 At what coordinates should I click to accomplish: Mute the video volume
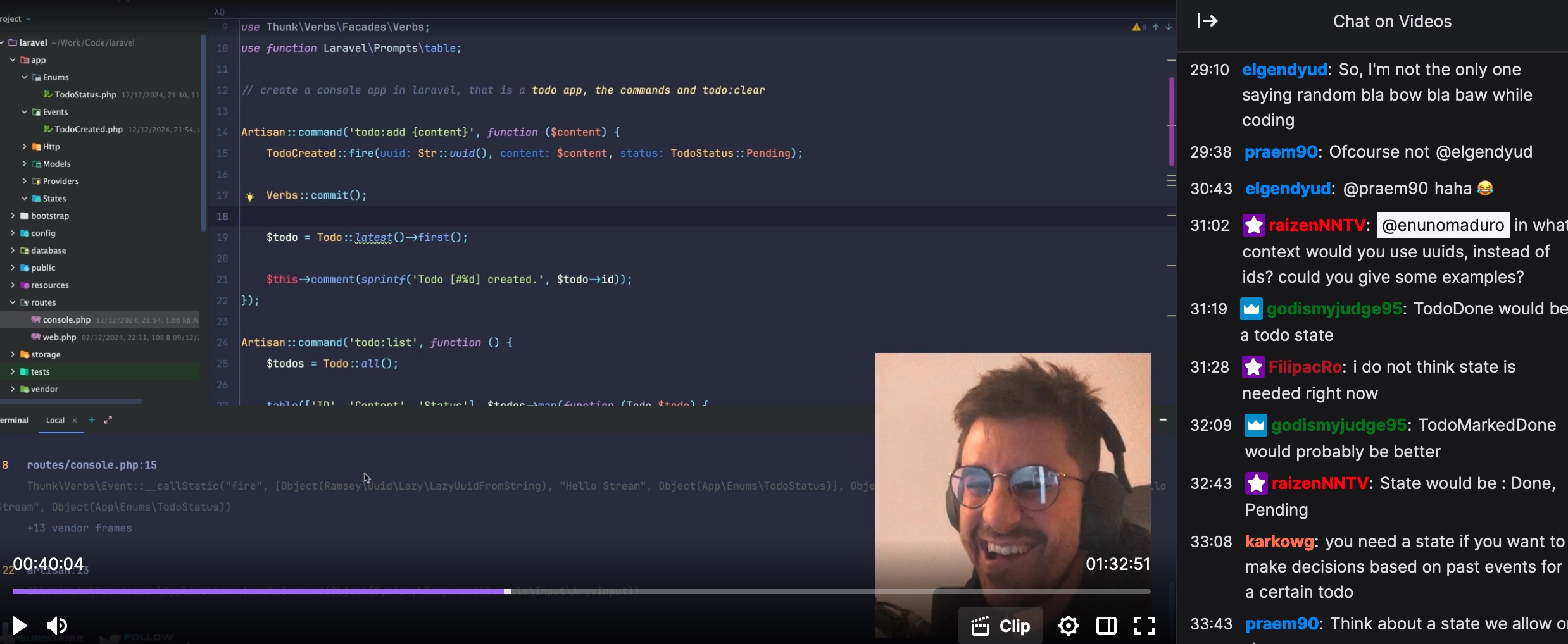tap(57, 626)
